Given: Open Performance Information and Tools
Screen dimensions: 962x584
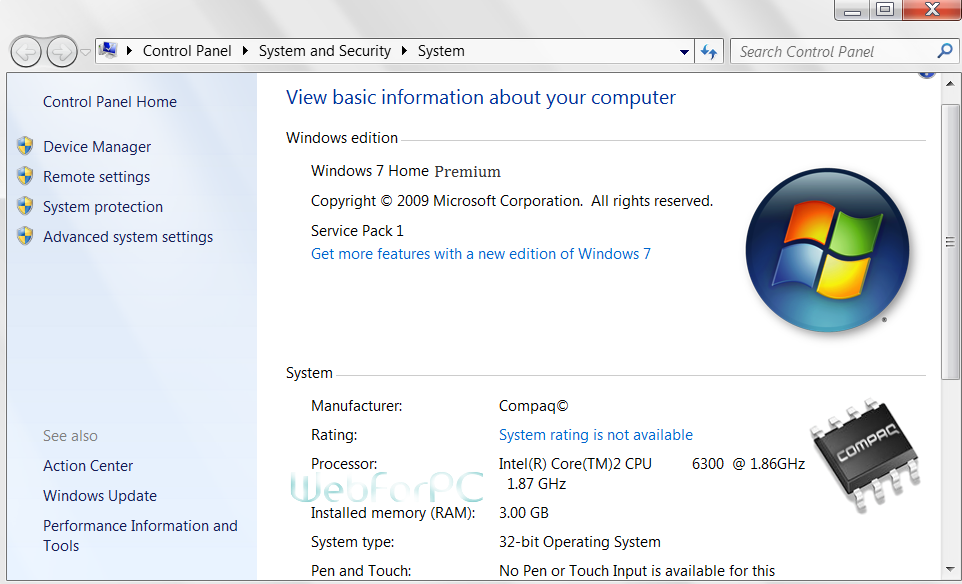Looking at the screenshot, I should coord(140,536).
